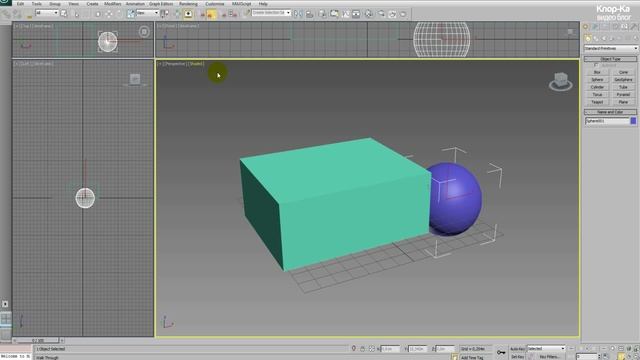The height and width of the screenshot is (360, 640).
Task: Click the Cylinder button
Action: (x=597, y=87)
